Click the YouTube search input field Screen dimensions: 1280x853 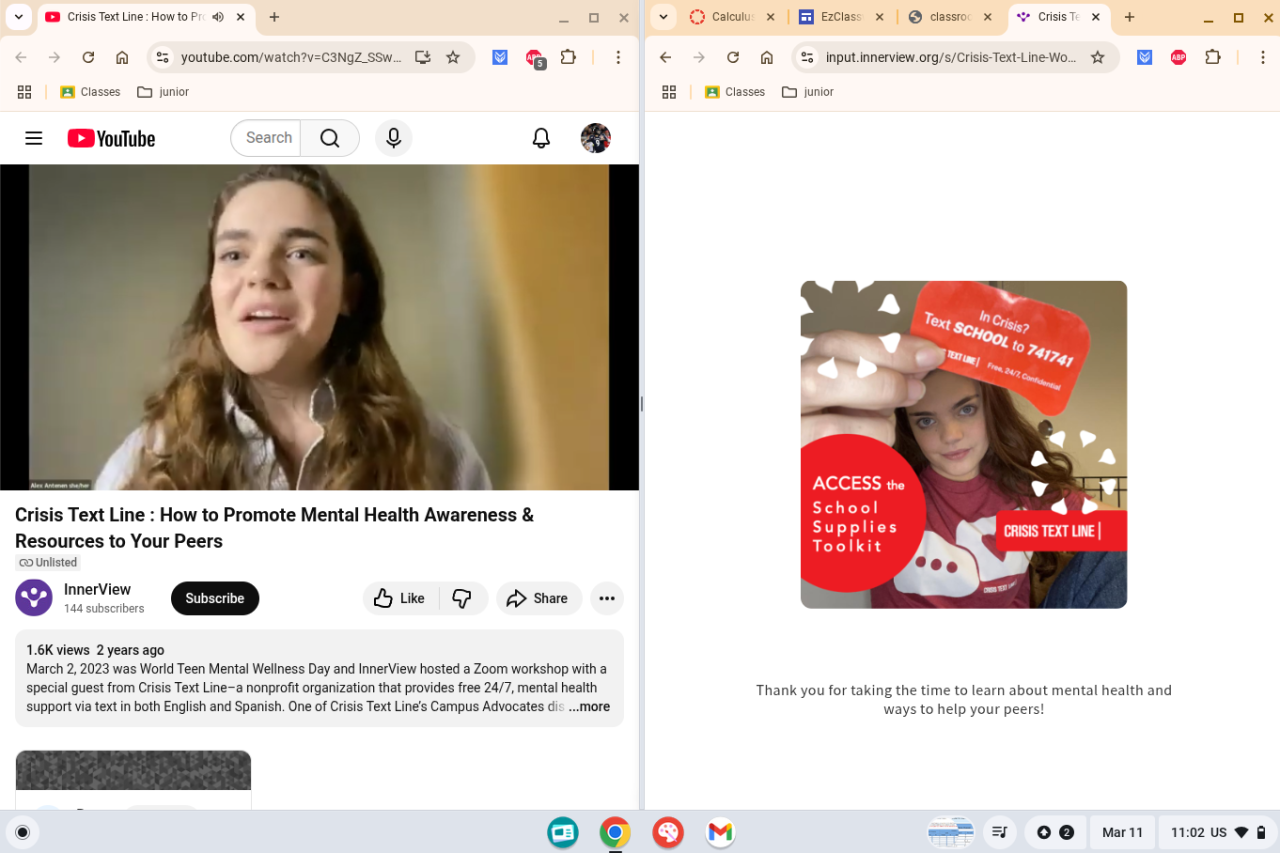point(268,138)
